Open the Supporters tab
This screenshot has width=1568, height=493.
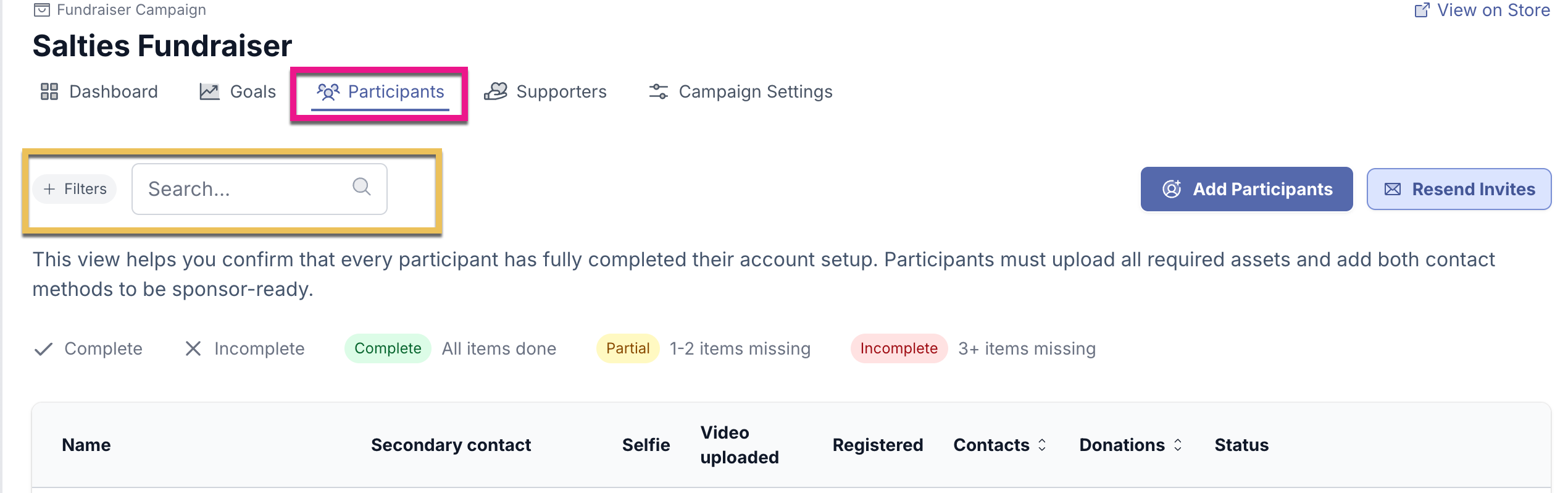(561, 92)
